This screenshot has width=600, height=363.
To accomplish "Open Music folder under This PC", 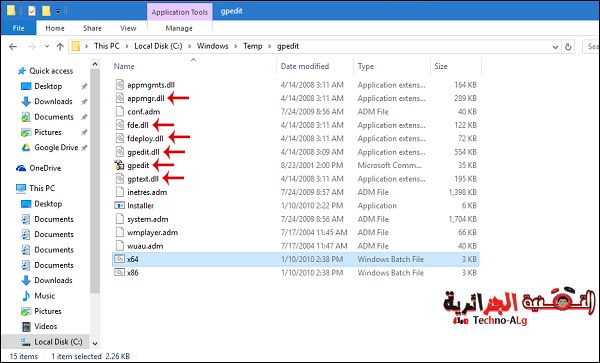I will tap(44, 296).
